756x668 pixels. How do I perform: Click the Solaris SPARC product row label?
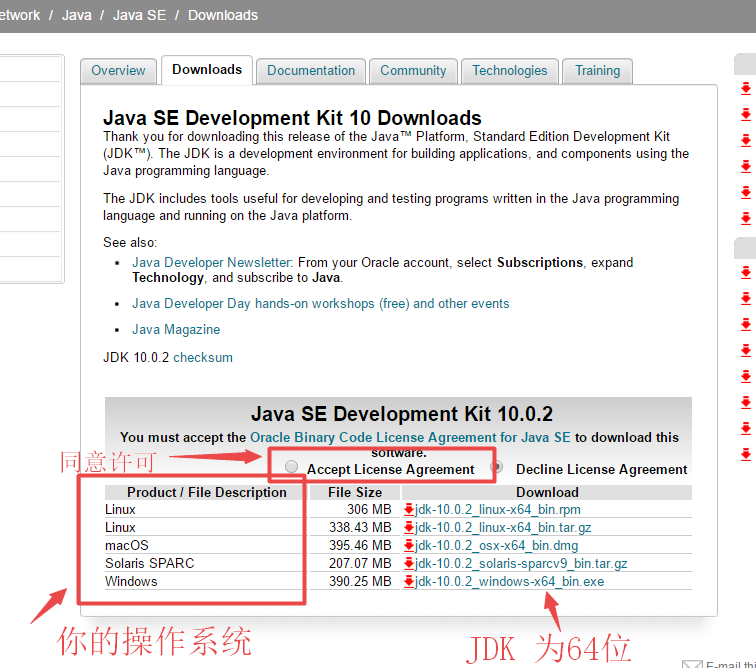click(x=149, y=563)
